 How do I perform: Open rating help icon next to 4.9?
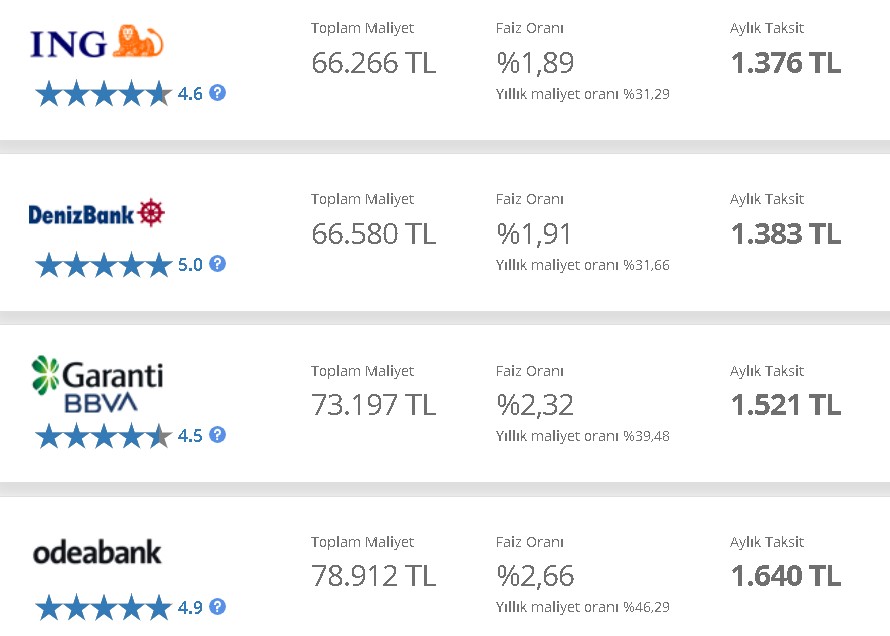[x=217, y=606]
